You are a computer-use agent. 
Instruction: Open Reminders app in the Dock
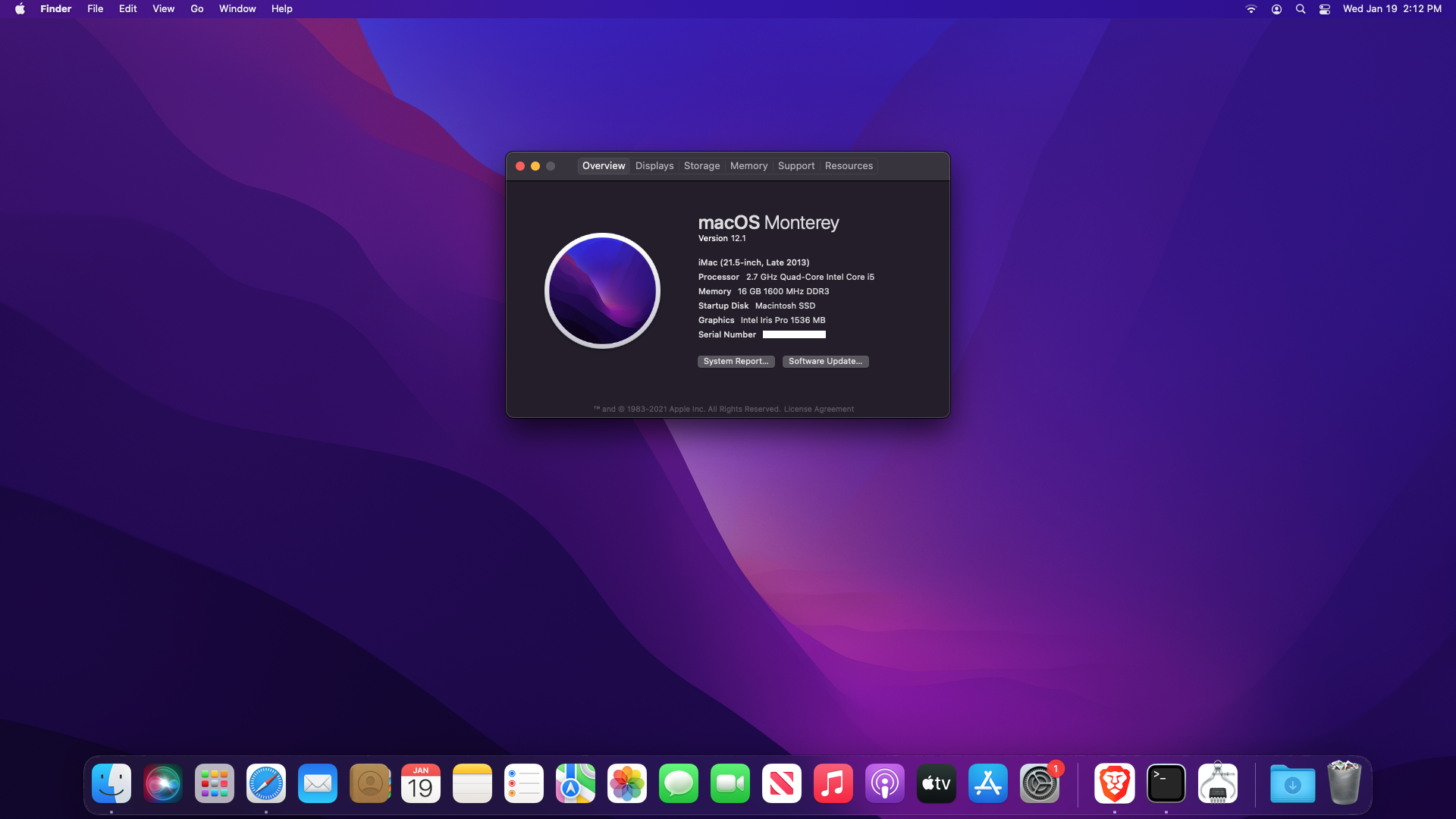(x=524, y=783)
